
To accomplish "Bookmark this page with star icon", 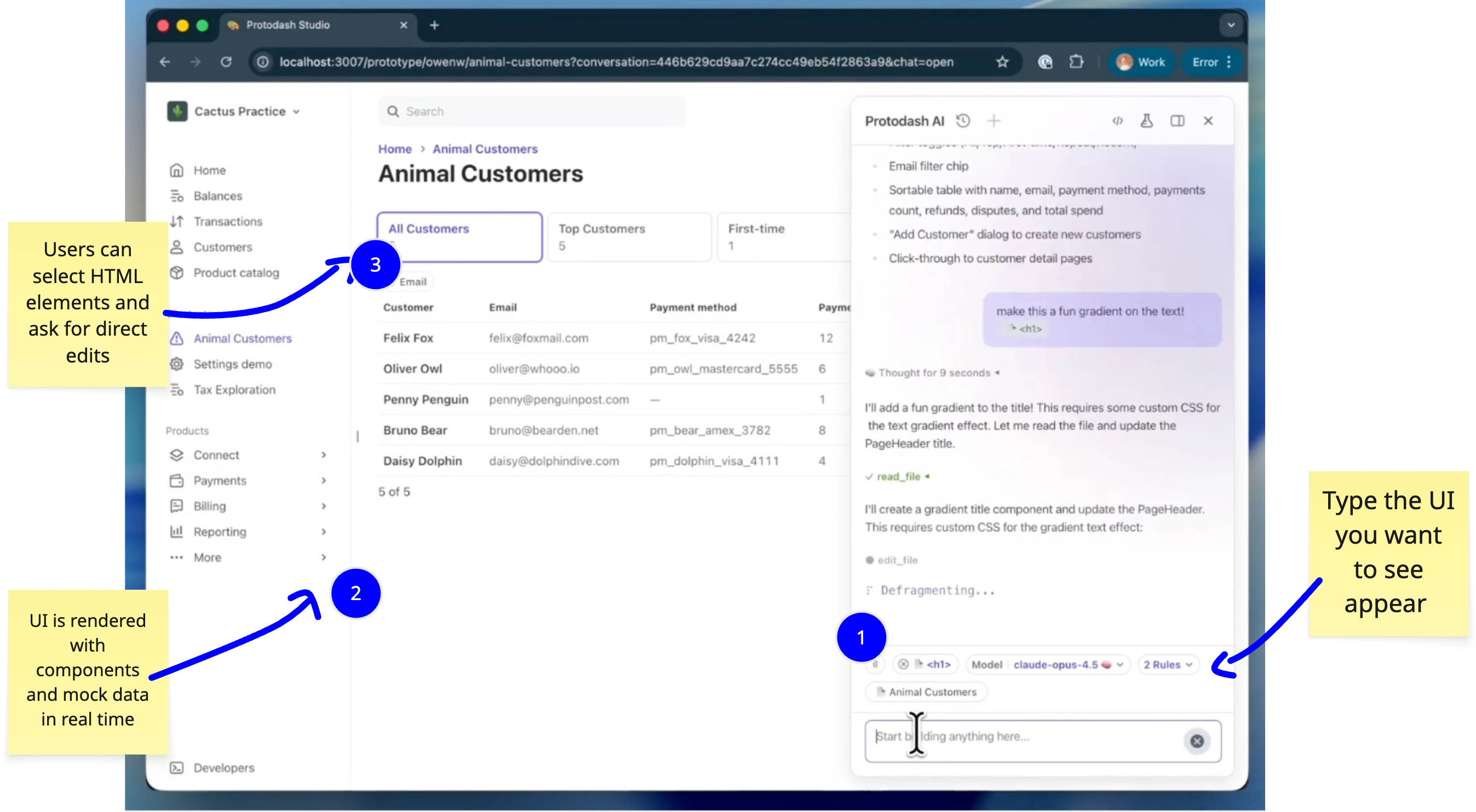I will pyautogui.click(x=1002, y=62).
